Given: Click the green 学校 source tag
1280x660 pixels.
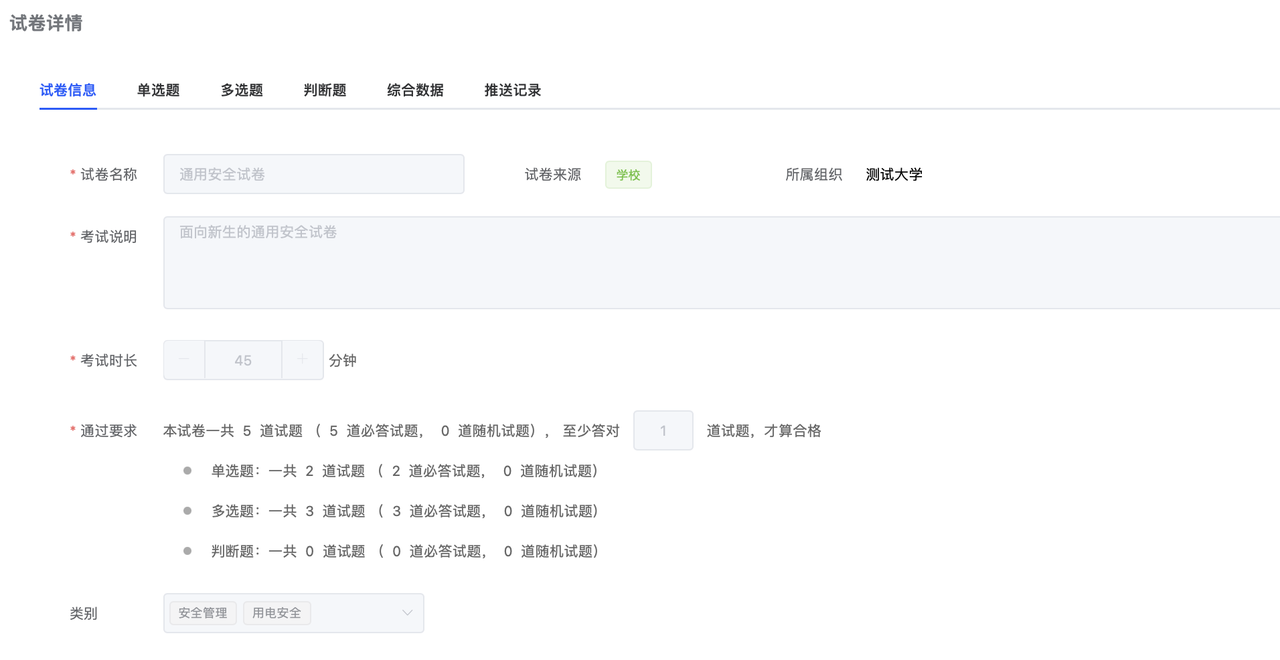Looking at the screenshot, I should [x=628, y=175].
